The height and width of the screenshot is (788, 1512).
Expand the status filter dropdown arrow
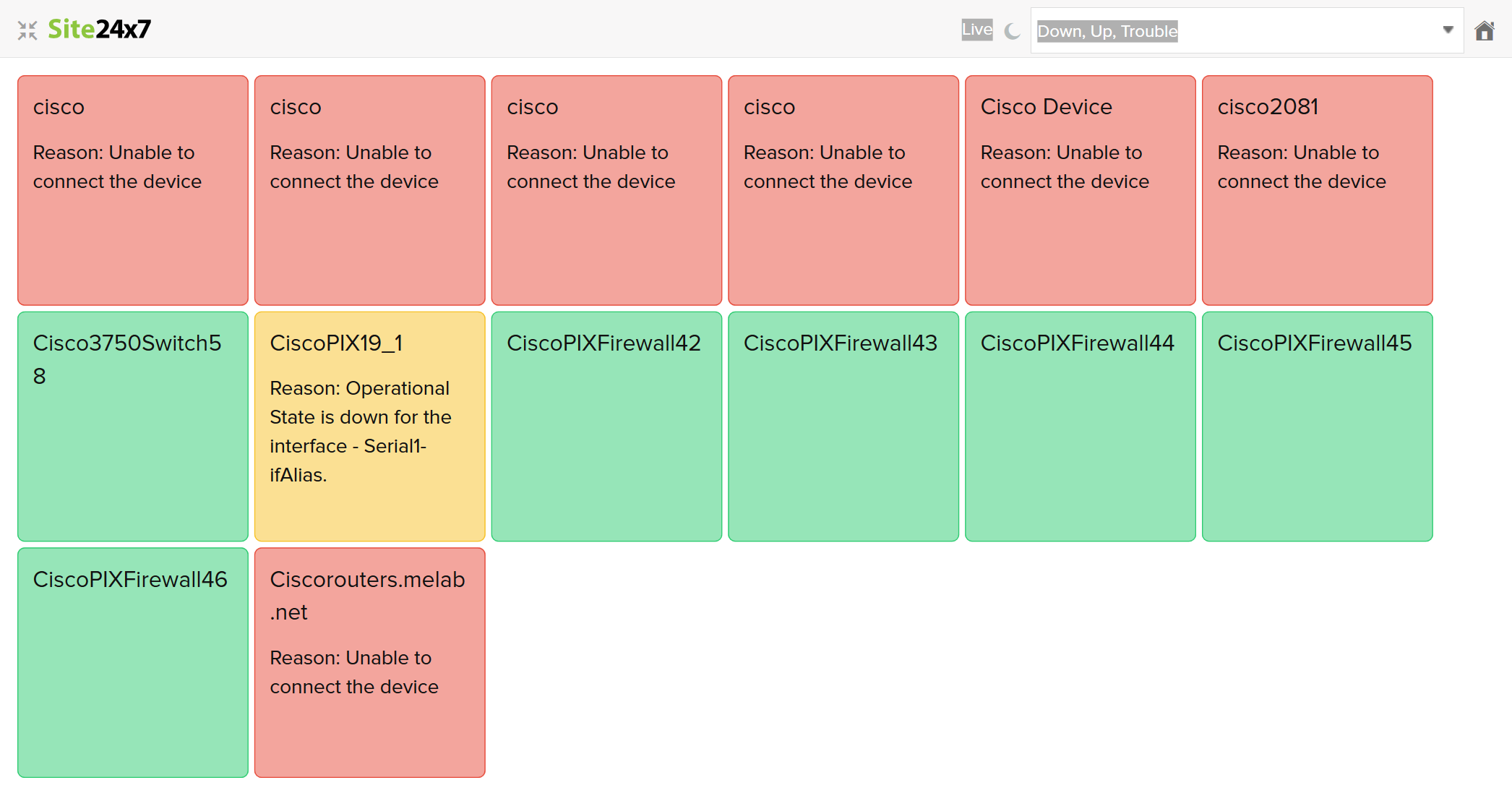1448,30
